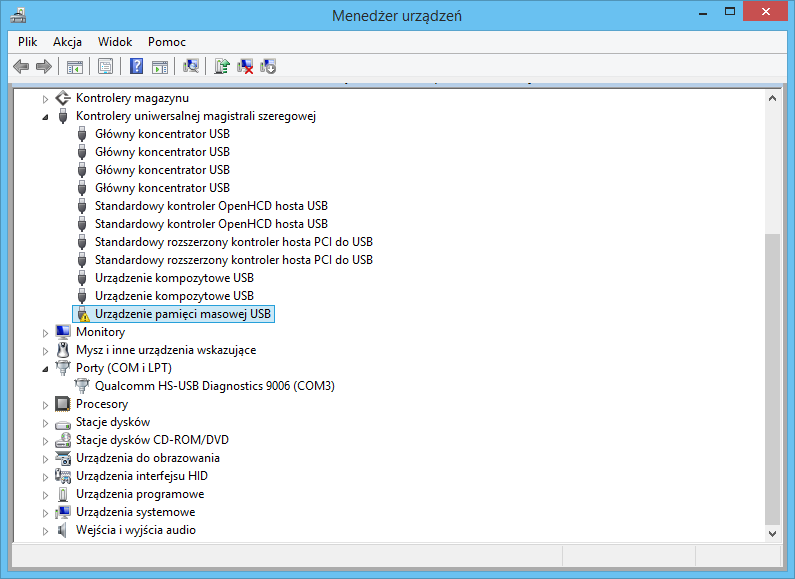
Task: Click the Scan for hardware changes icon
Action: pyautogui.click(x=191, y=66)
